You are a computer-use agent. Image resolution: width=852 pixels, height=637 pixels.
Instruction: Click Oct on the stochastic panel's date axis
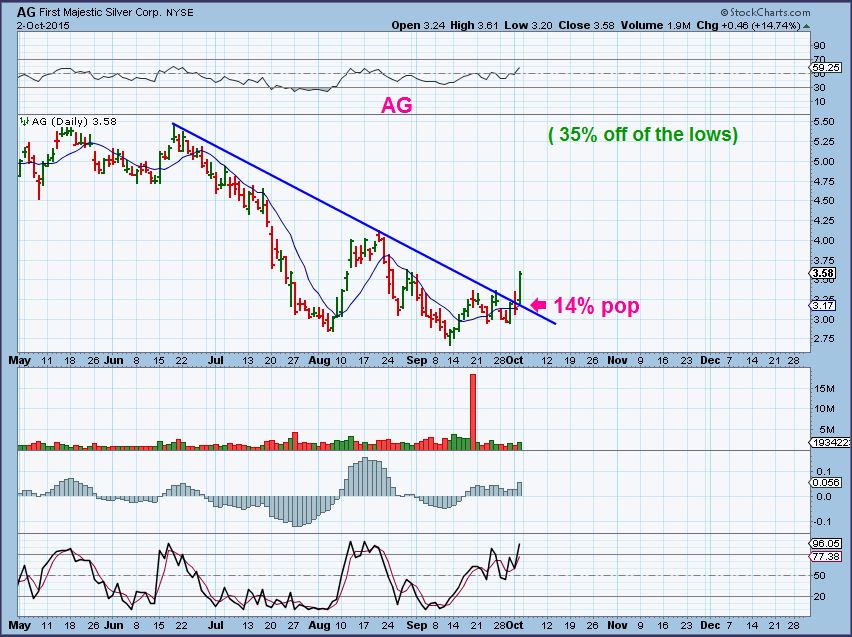click(x=515, y=625)
